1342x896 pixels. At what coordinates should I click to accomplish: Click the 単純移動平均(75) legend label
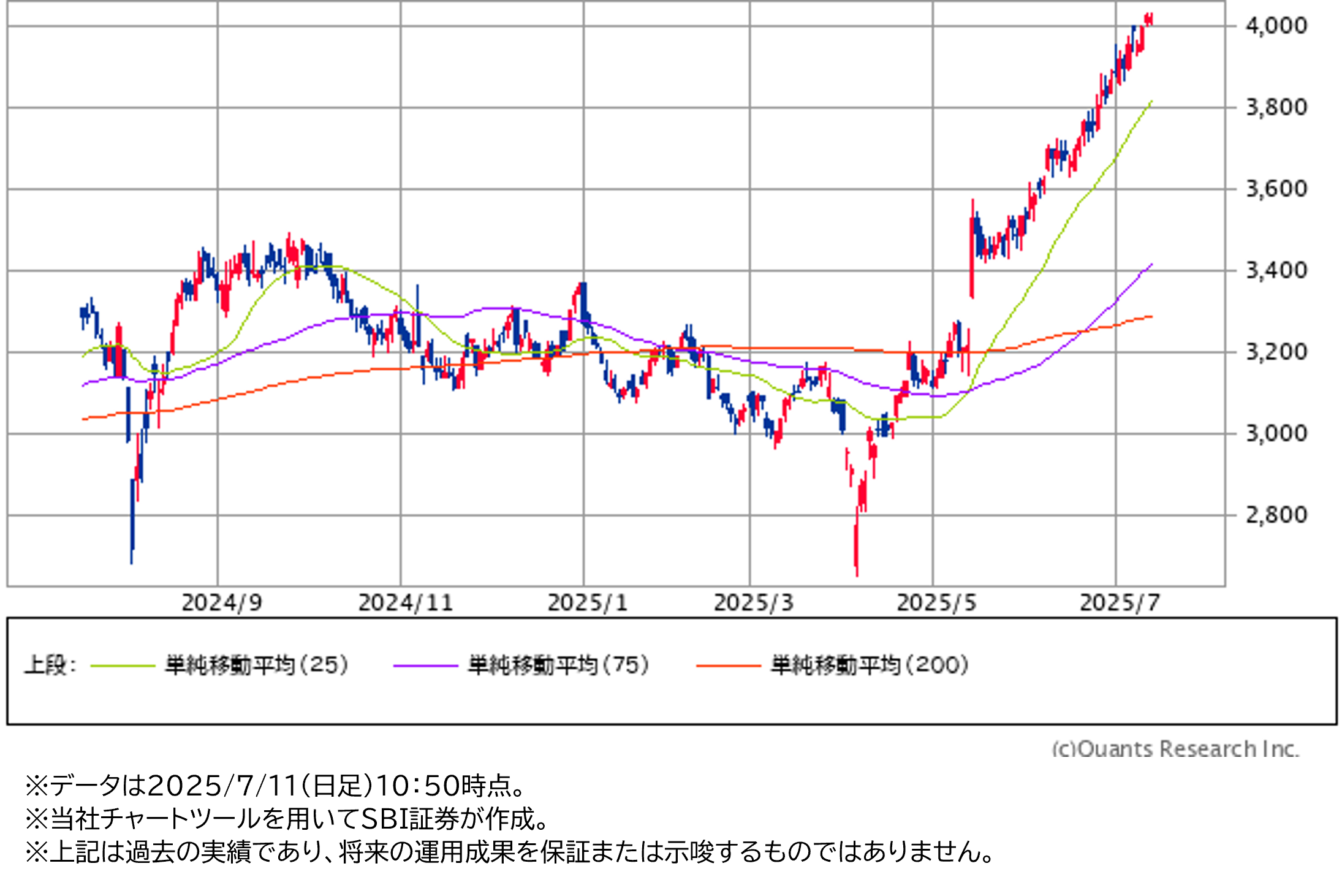(558, 666)
